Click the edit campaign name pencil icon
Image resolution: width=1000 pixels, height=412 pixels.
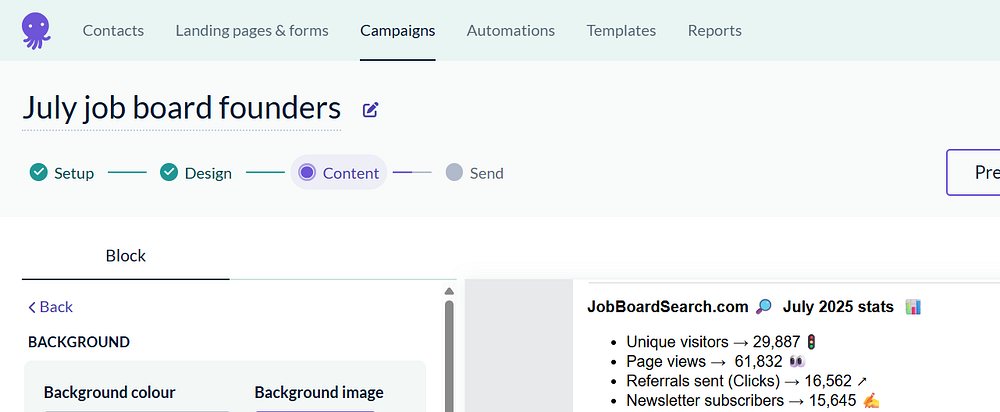point(371,110)
